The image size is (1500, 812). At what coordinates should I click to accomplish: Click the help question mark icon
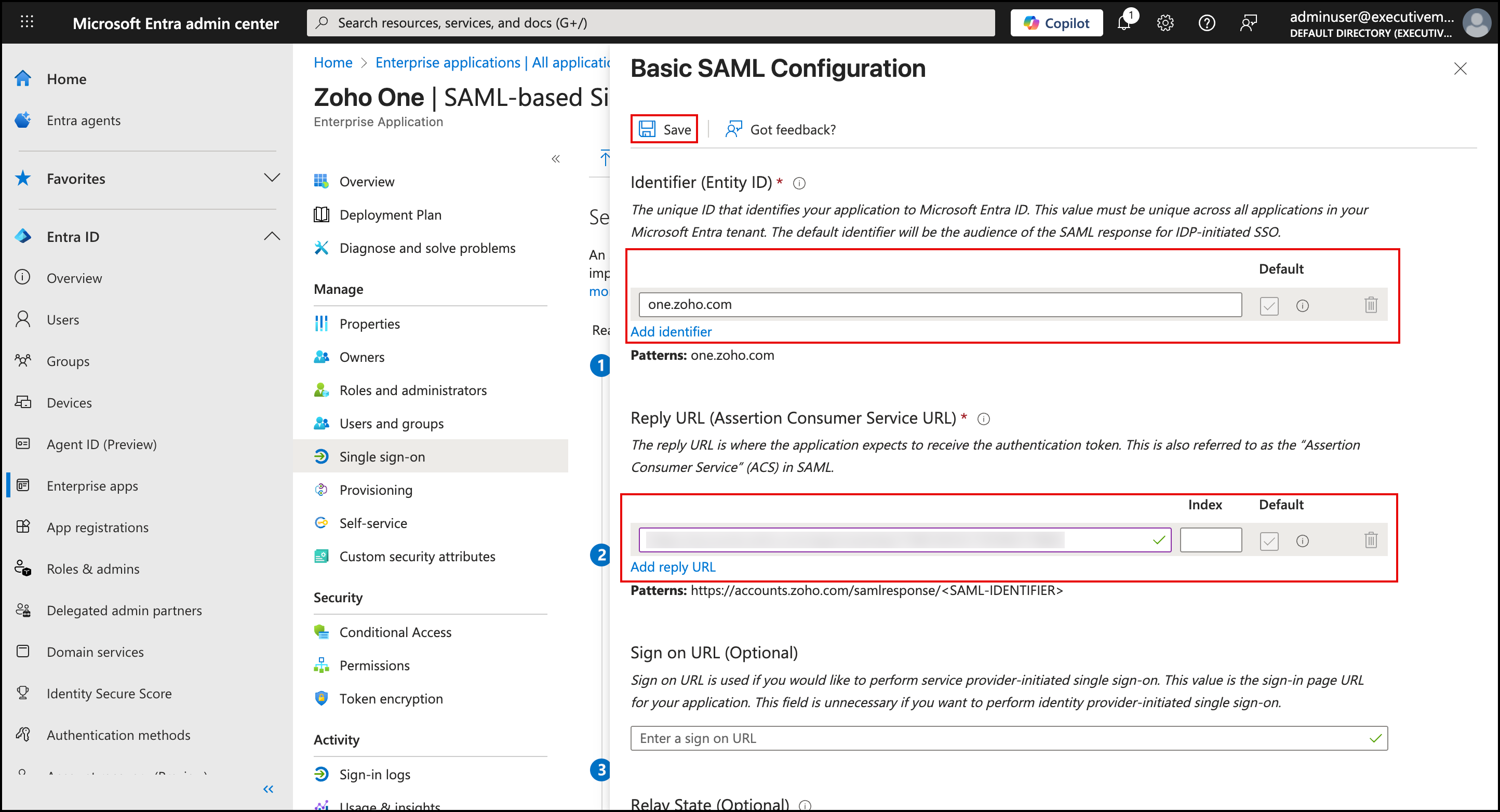coord(1207,23)
